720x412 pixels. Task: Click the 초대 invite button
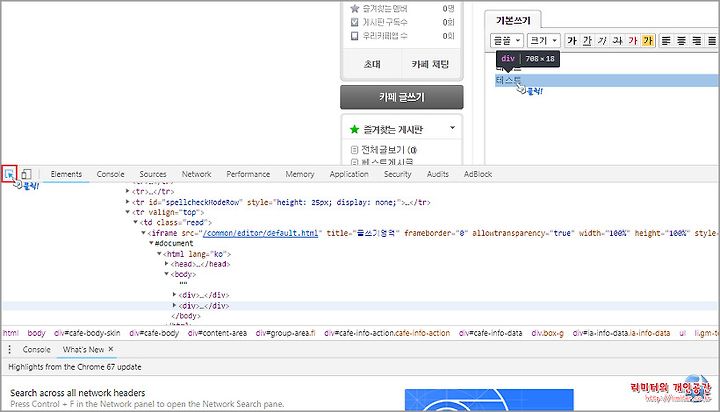(372, 64)
